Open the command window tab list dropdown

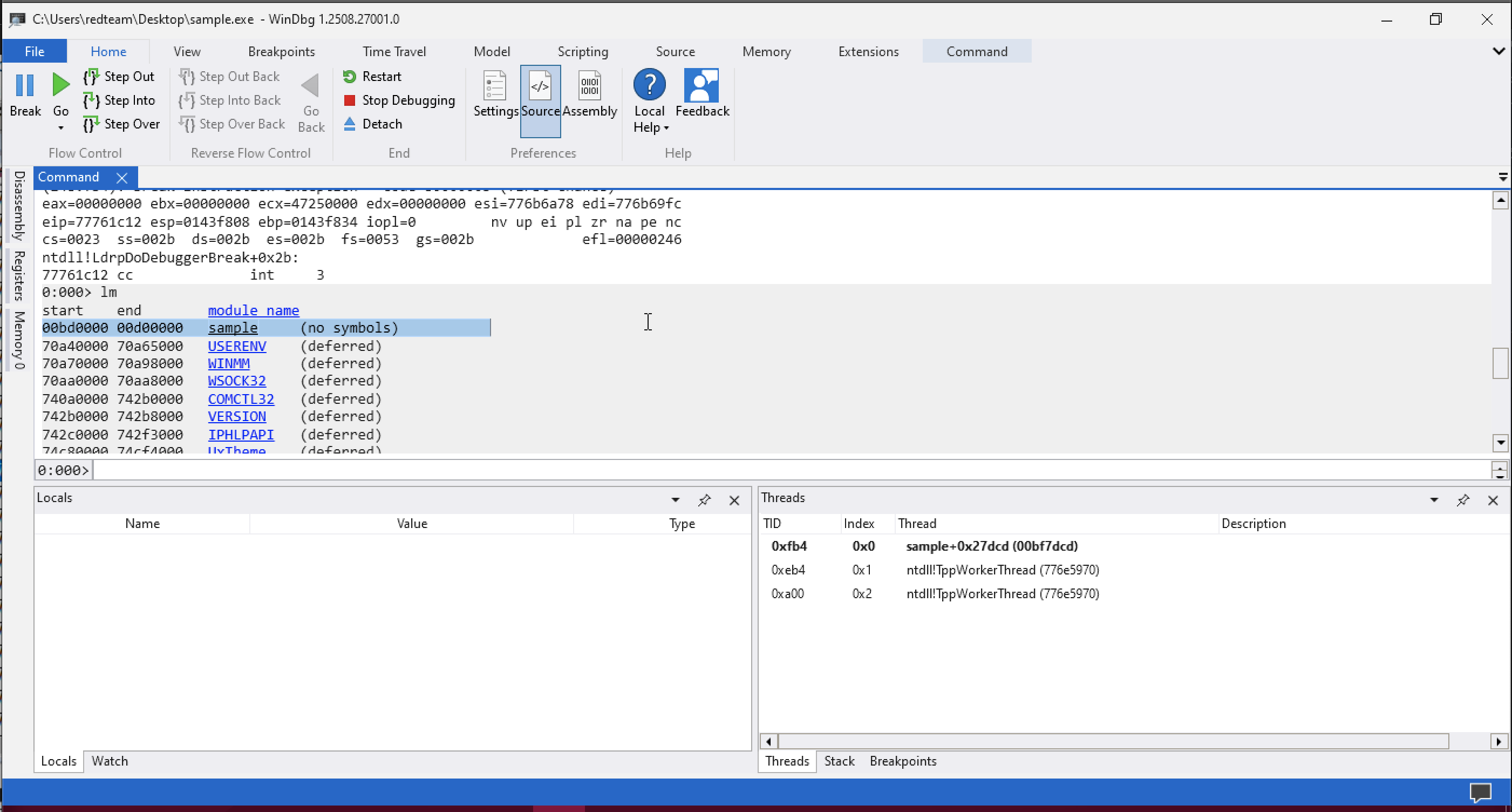coord(1503,177)
